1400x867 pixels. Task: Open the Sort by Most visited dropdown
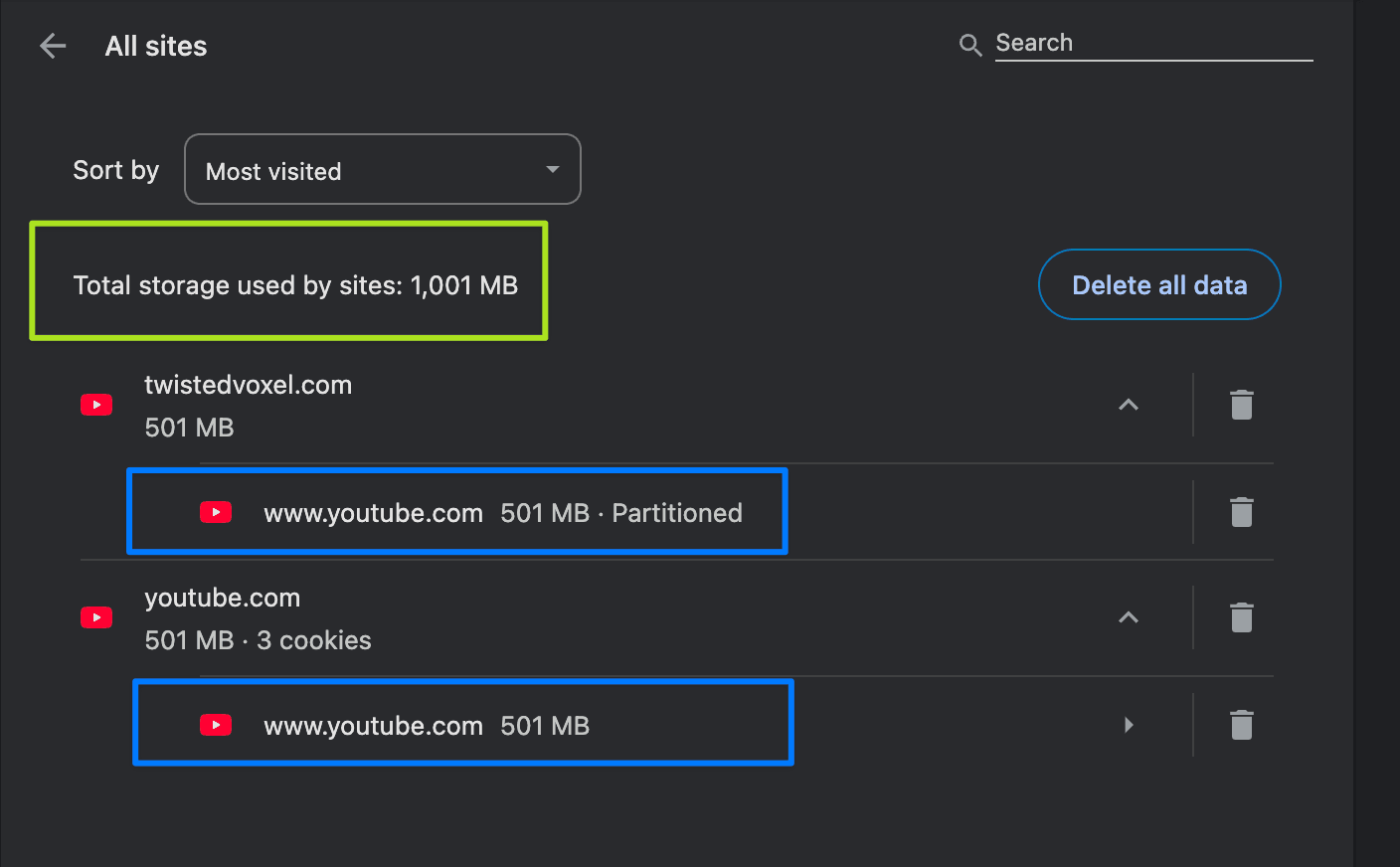click(383, 170)
